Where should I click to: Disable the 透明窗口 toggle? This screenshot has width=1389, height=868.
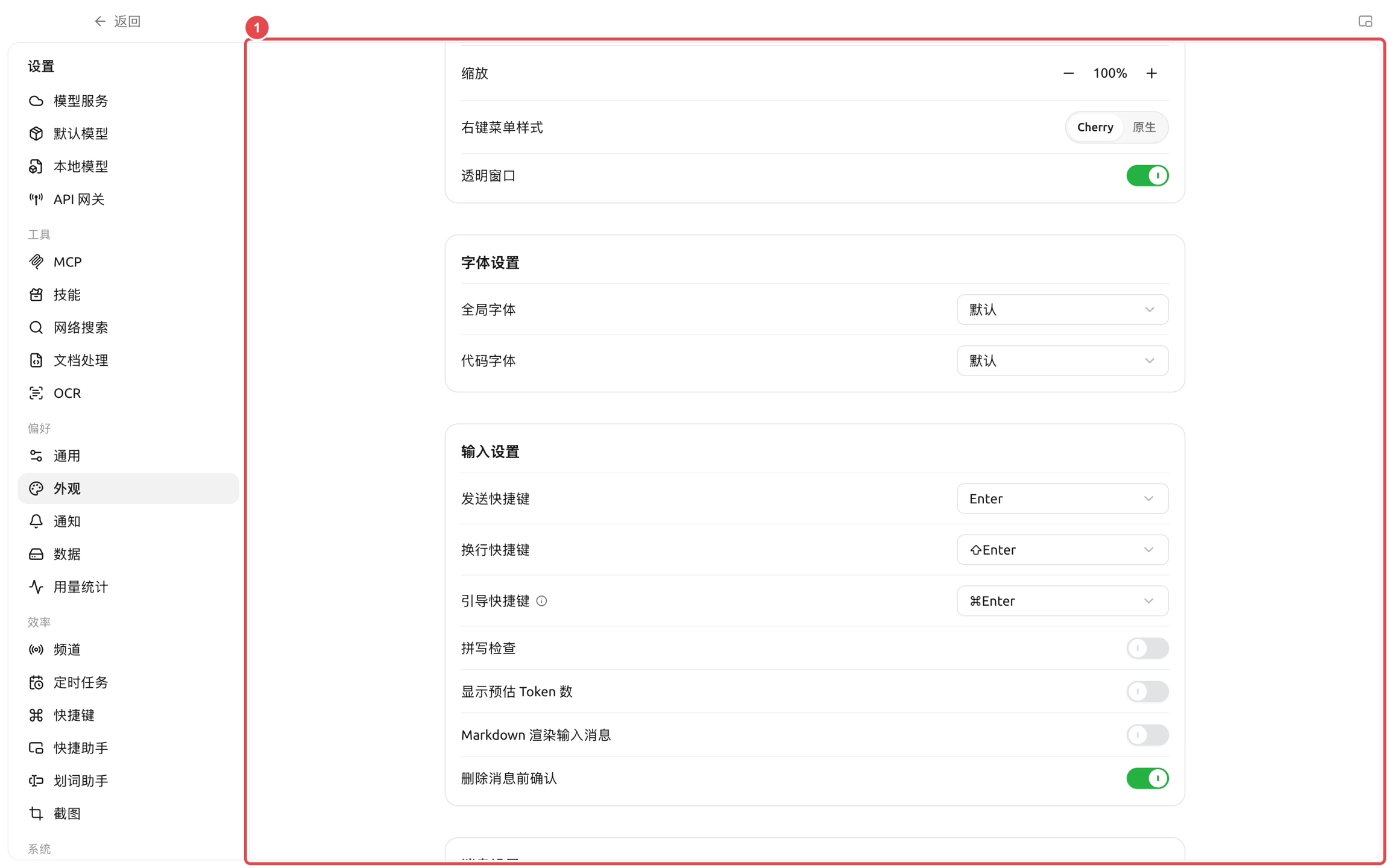coord(1147,175)
